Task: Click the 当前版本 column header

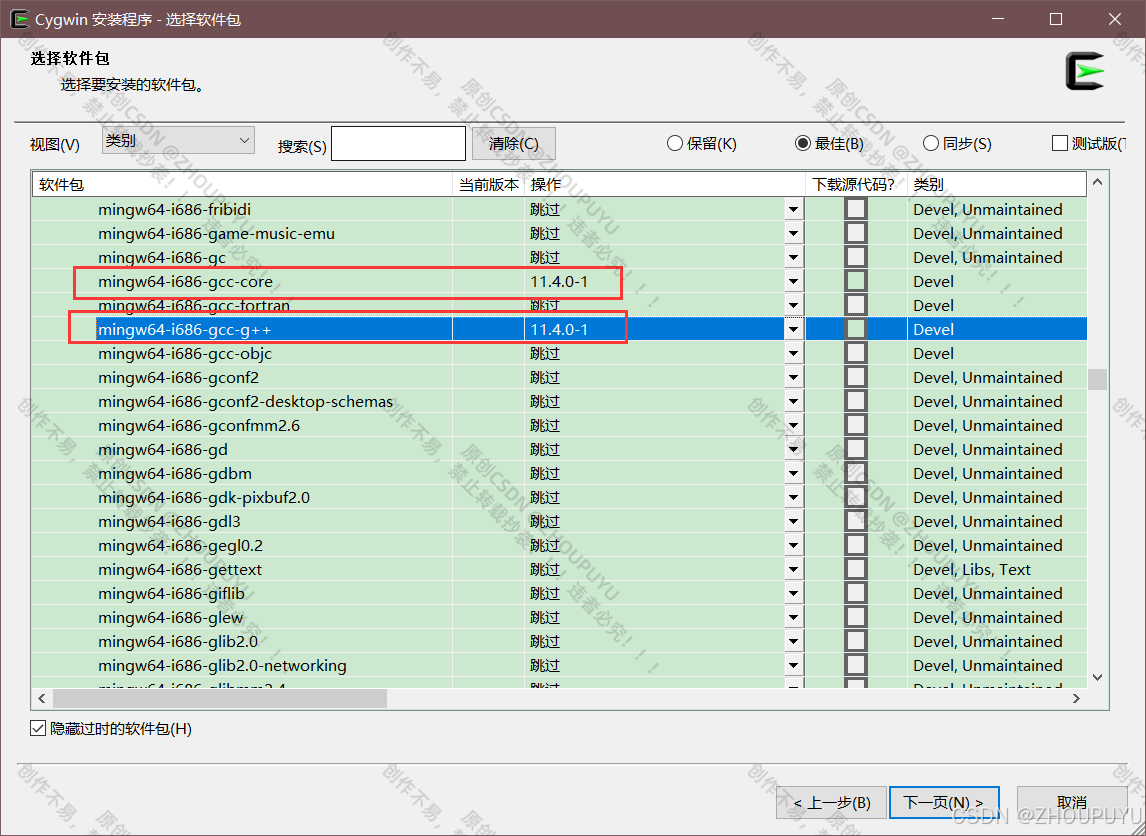Action: [x=488, y=184]
